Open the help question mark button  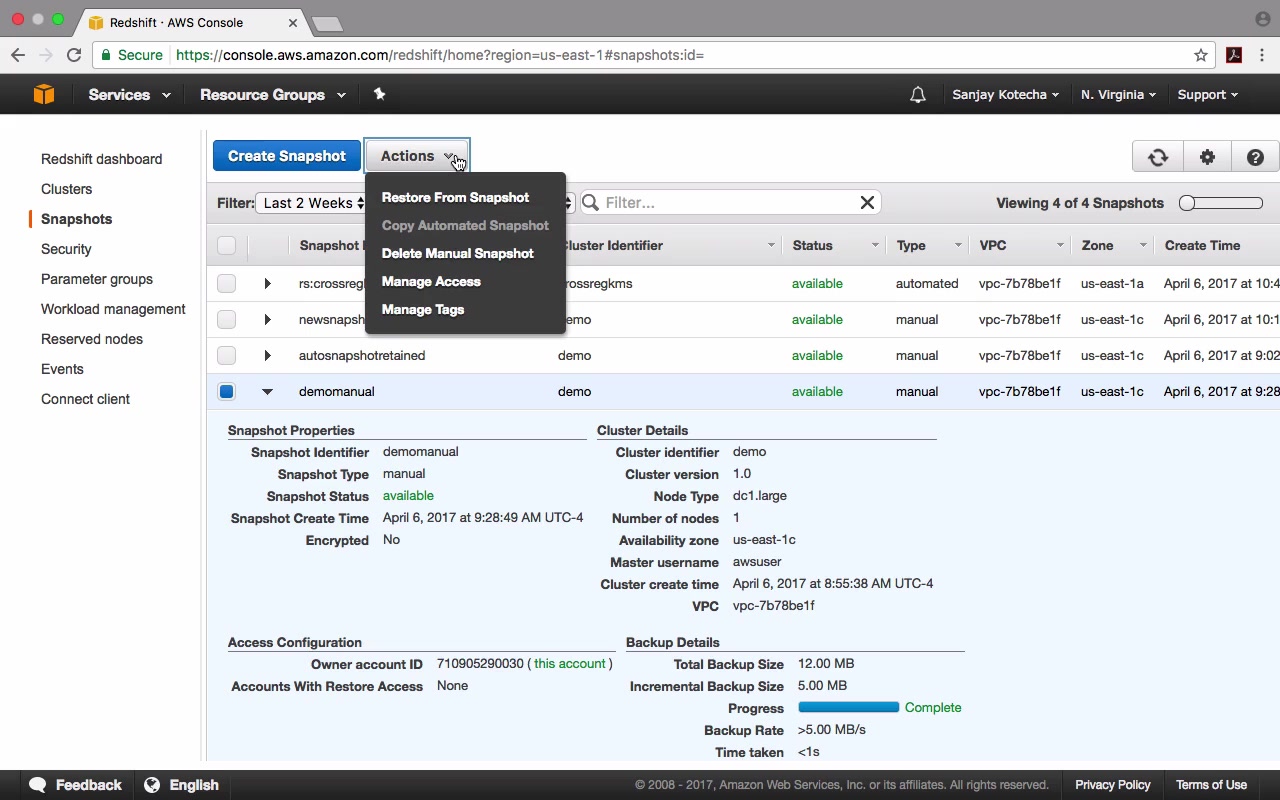pyautogui.click(x=1255, y=157)
